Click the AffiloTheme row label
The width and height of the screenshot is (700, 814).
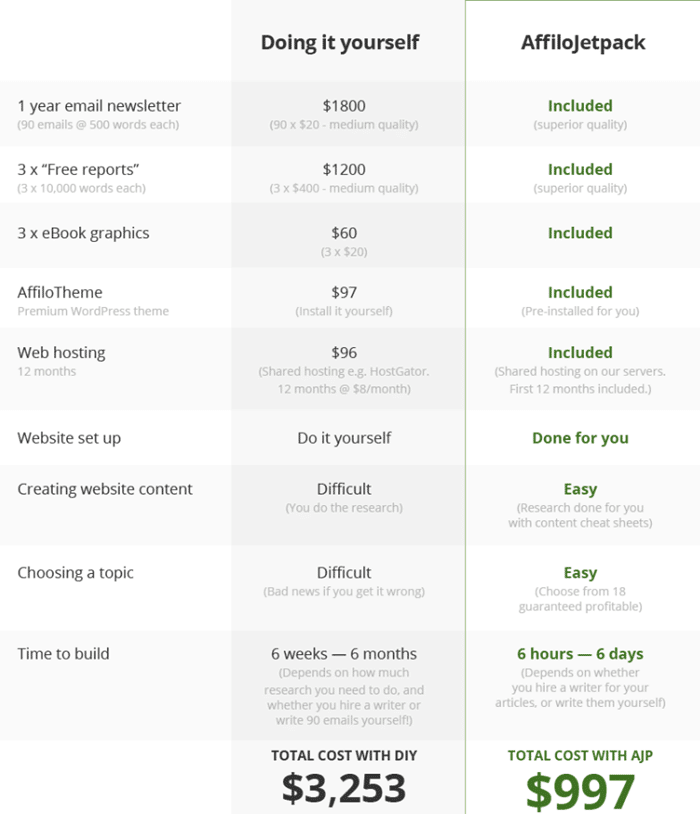[x=60, y=292]
